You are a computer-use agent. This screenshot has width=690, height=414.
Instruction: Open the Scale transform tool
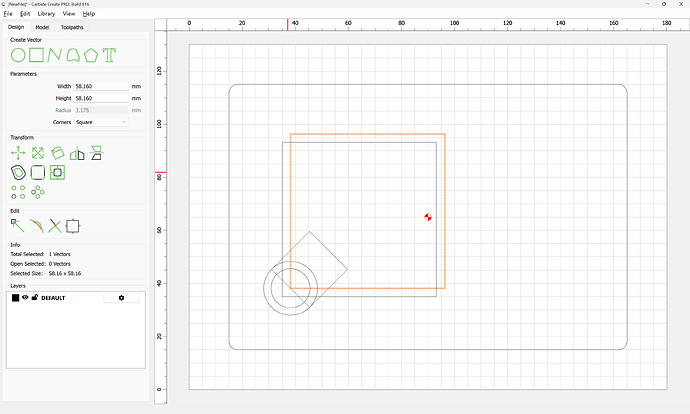[38, 153]
